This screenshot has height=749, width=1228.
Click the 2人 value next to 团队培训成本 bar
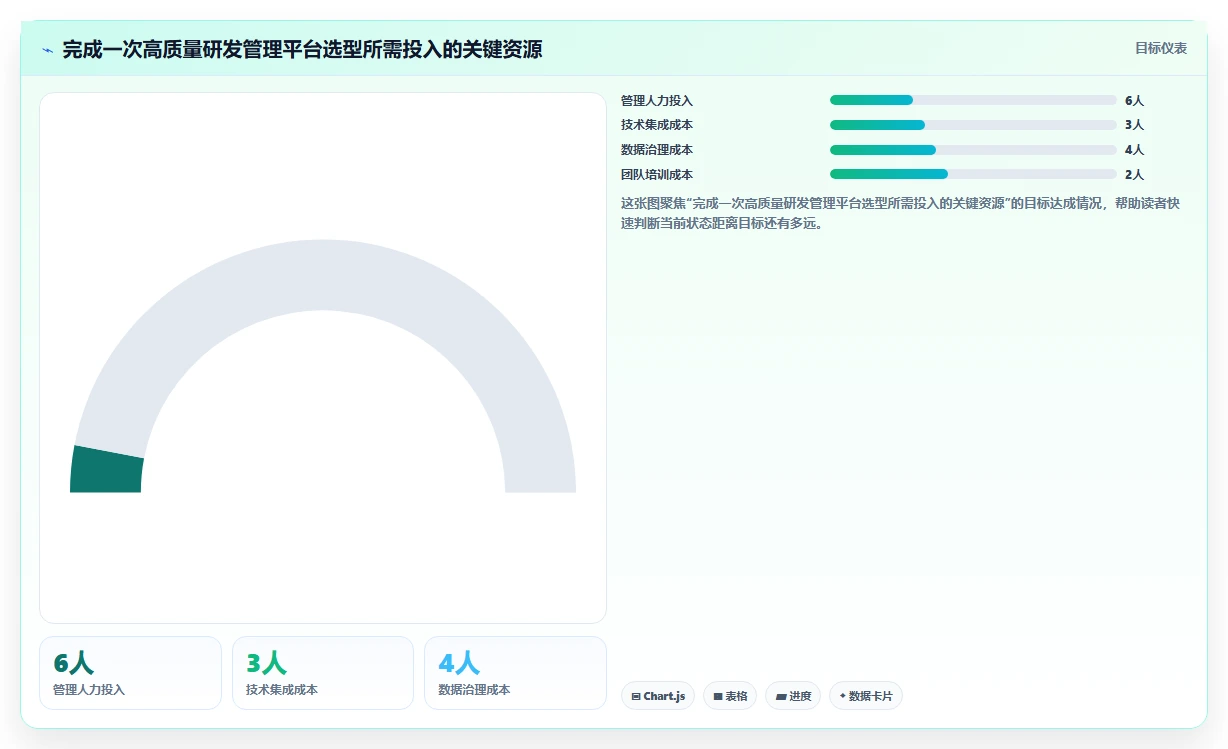coord(1134,175)
